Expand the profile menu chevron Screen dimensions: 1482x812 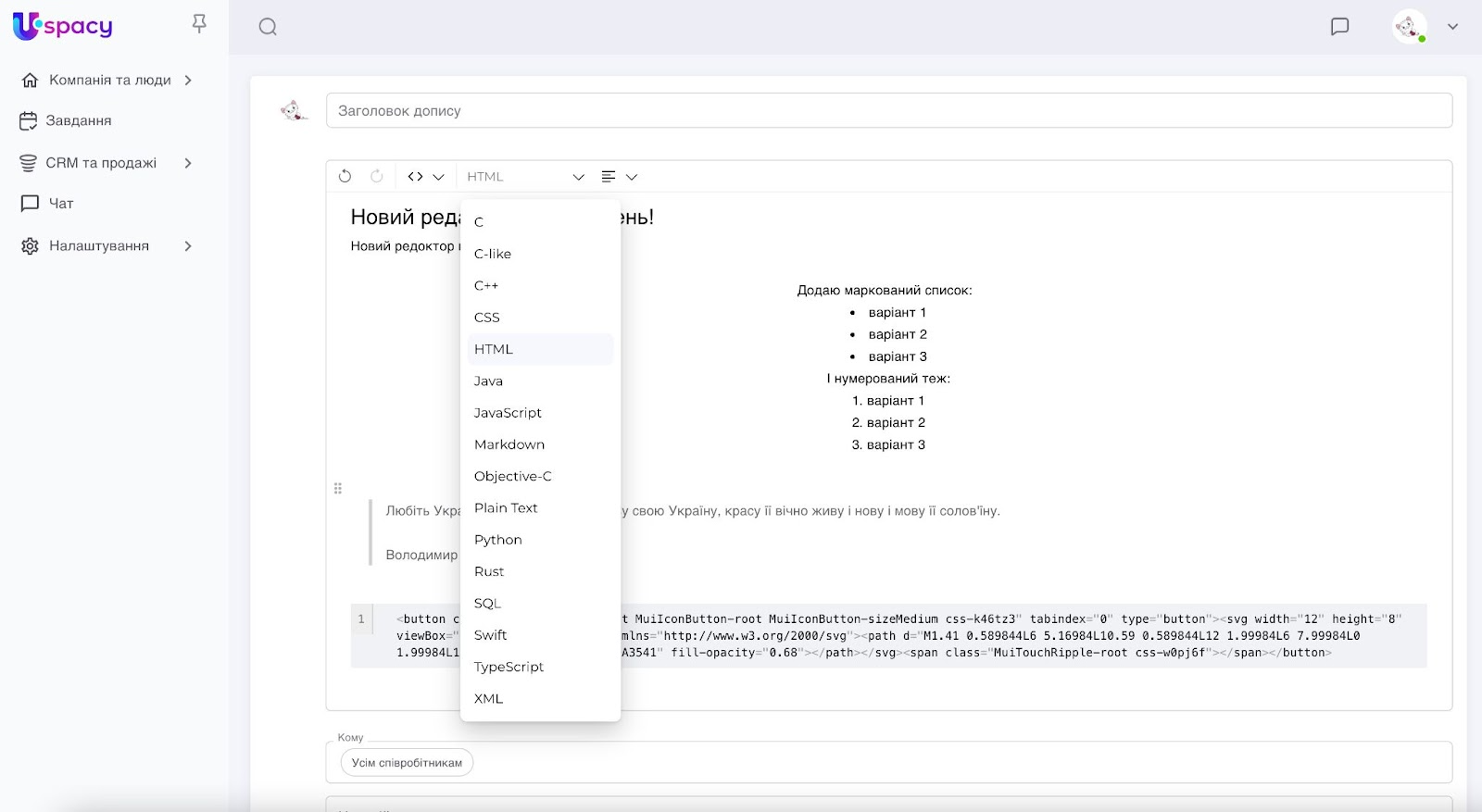tap(1452, 27)
